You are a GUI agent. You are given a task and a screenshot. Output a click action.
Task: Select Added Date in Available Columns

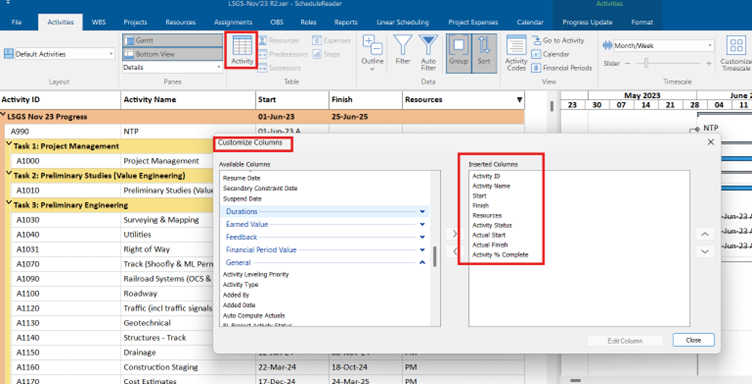239,305
